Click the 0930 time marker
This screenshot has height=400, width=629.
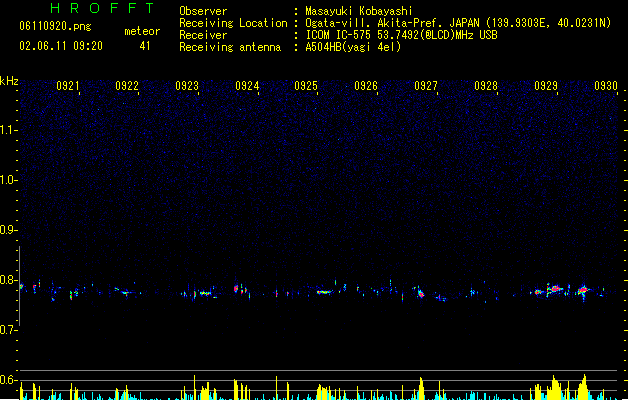pos(606,86)
